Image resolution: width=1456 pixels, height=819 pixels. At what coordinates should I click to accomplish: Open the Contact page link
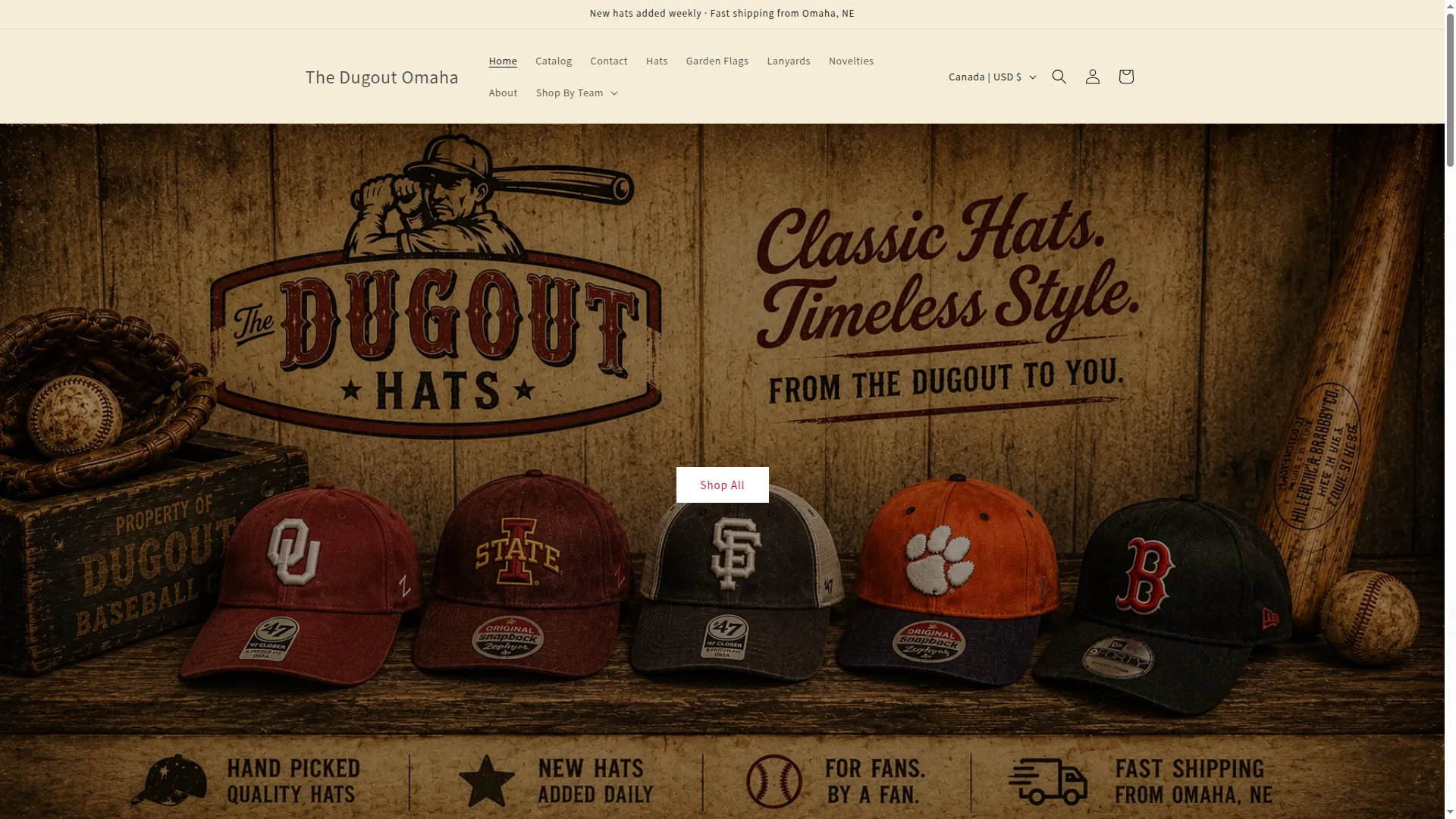(609, 61)
